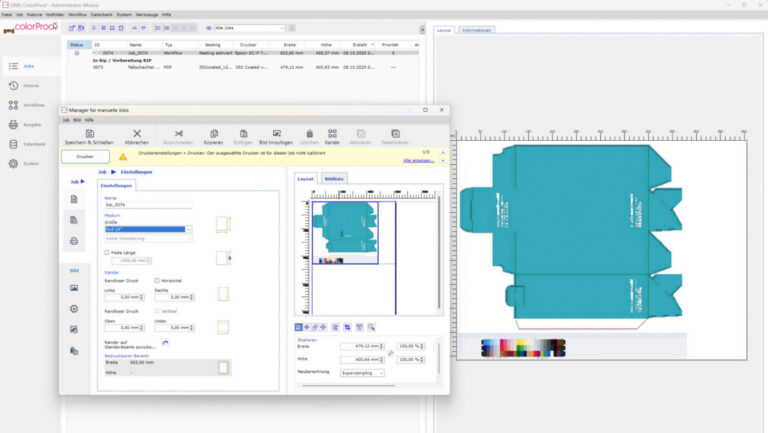768x433 pixels.
Task: Select the Einstellungen tab
Action: [x=116, y=186]
